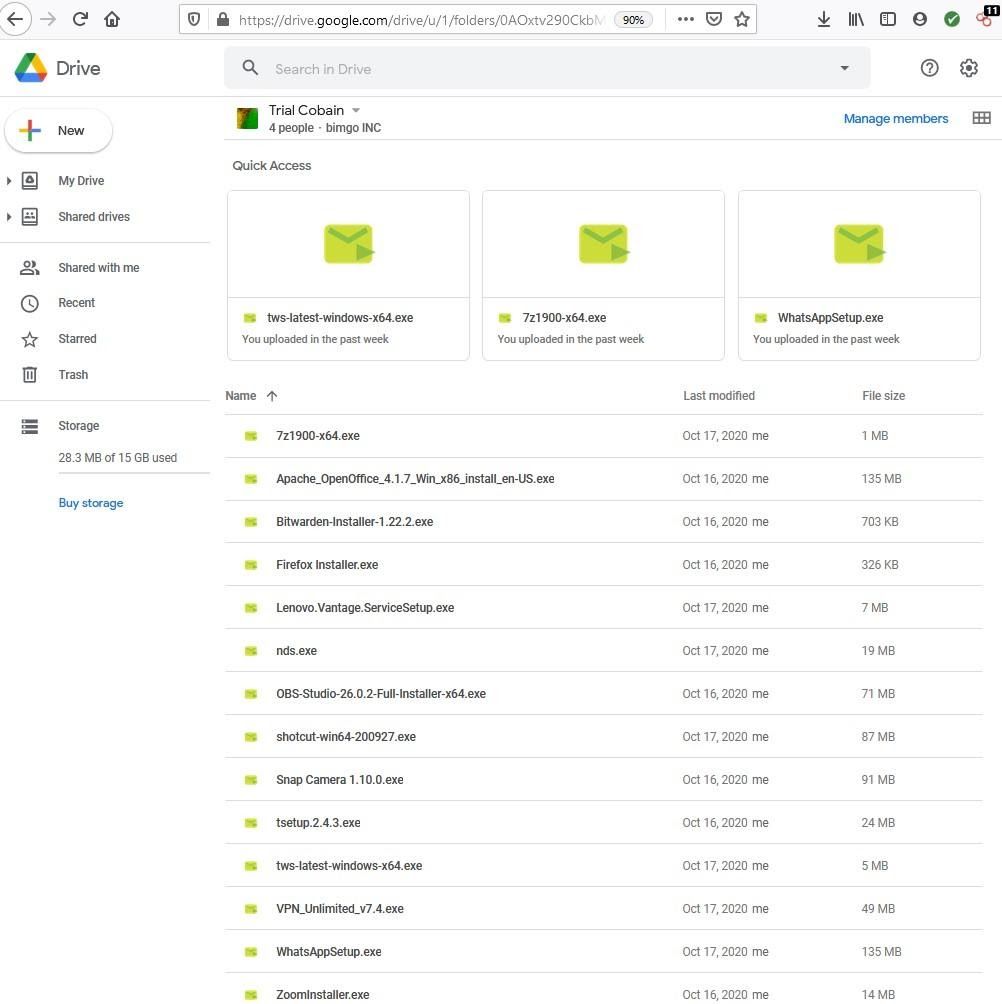Select Apache_OpenOffice_4.1.7 installer row

coord(604,478)
